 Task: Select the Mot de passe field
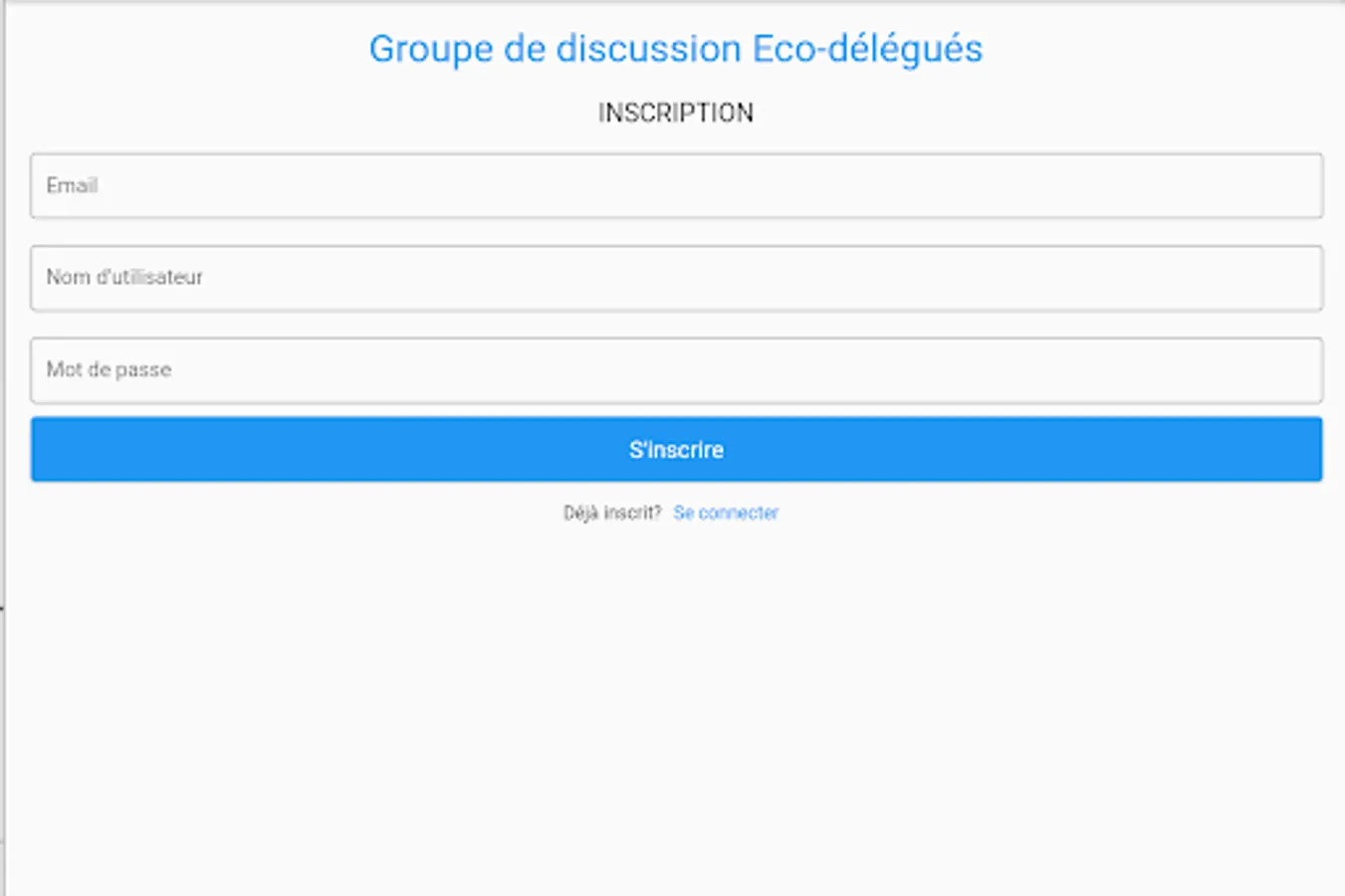[x=676, y=370]
